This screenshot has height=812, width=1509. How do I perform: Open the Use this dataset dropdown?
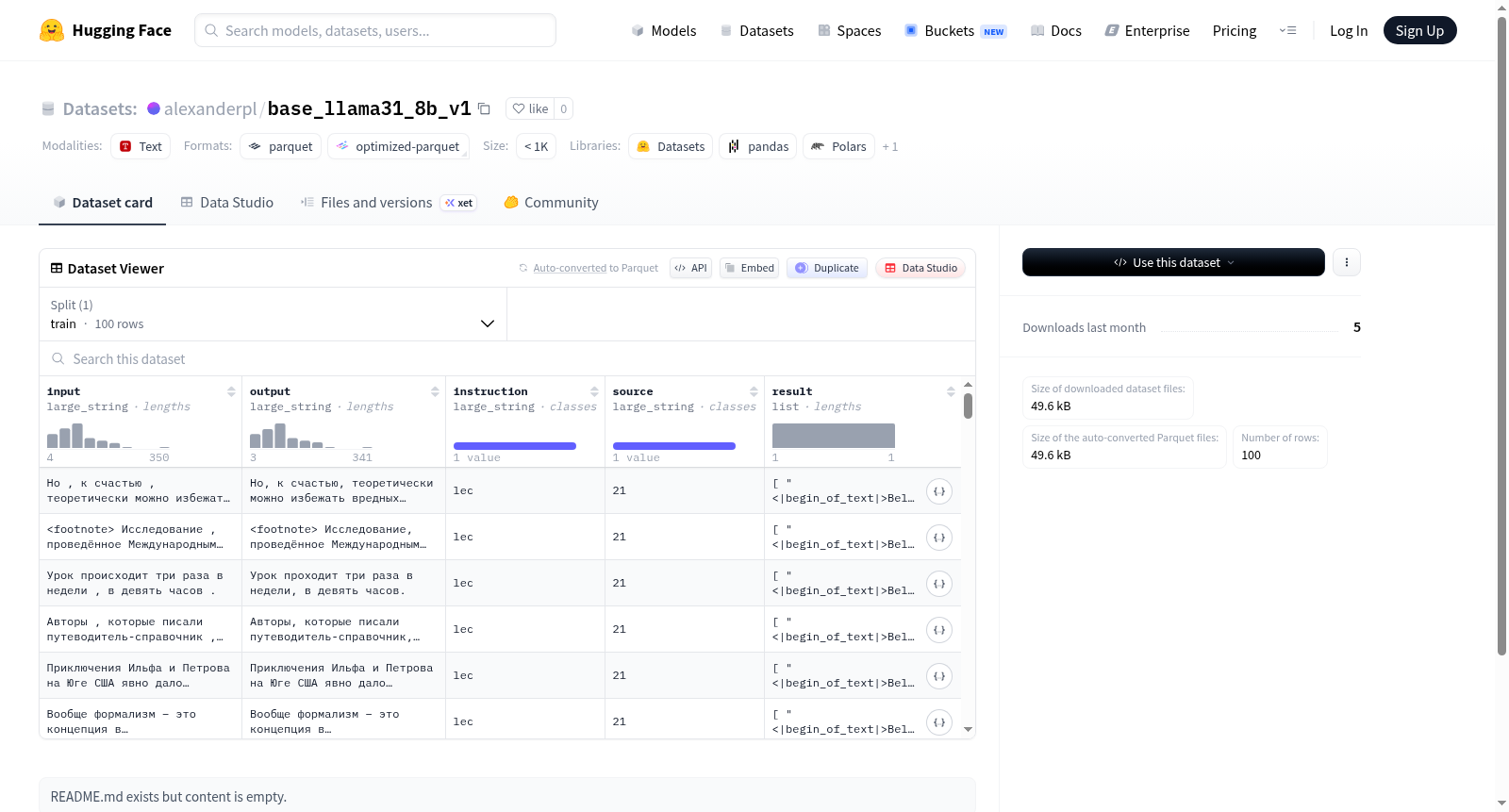coord(1173,262)
